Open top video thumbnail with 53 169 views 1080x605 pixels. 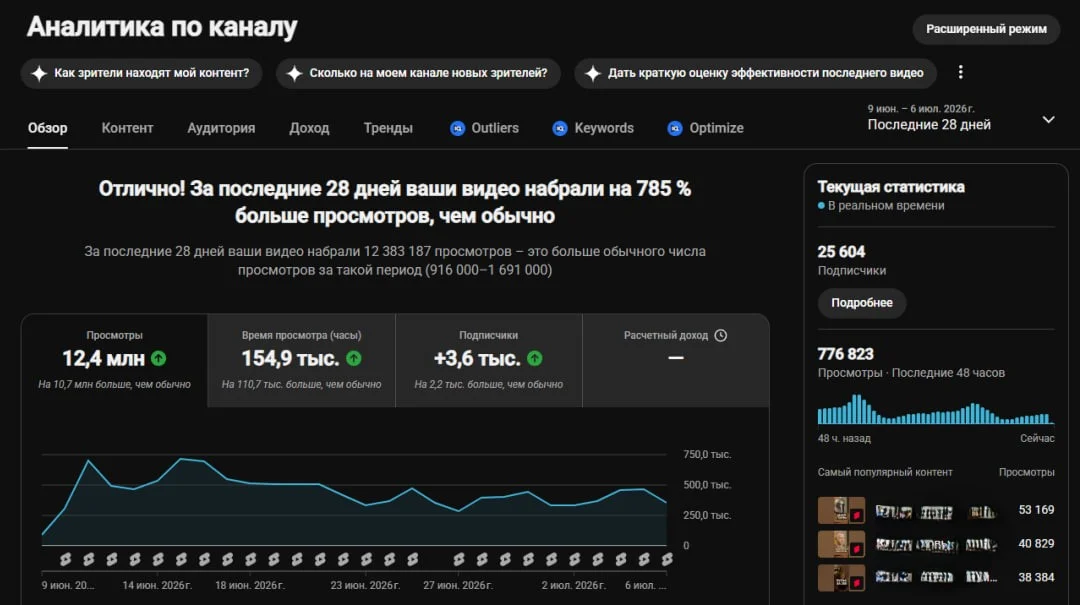click(x=841, y=511)
